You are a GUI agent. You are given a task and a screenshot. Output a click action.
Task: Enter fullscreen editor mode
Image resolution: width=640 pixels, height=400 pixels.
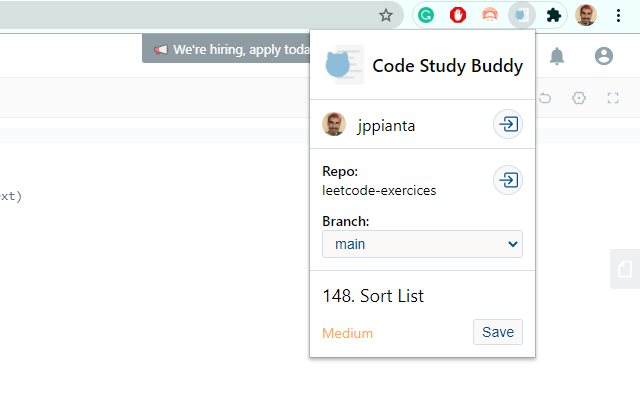(x=614, y=98)
